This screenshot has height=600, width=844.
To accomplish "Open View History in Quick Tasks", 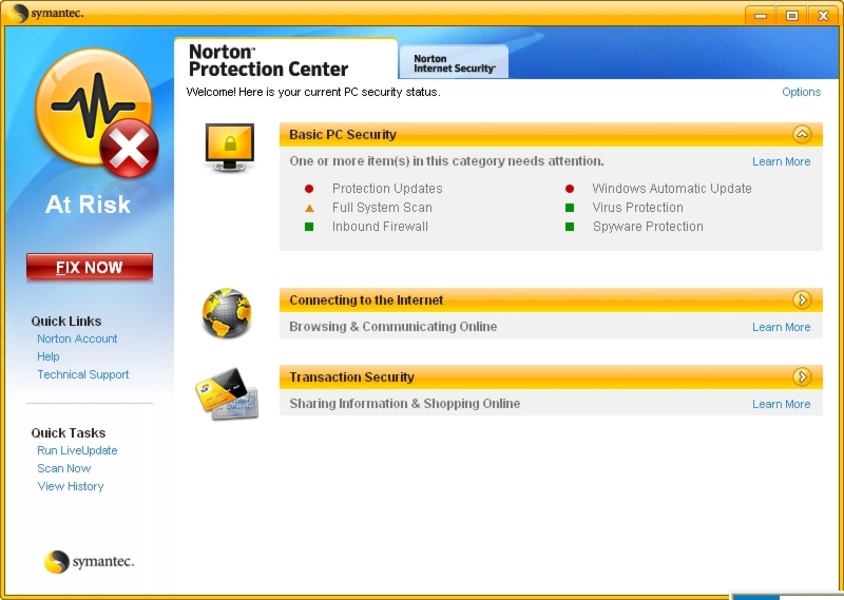I will pos(70,486).
